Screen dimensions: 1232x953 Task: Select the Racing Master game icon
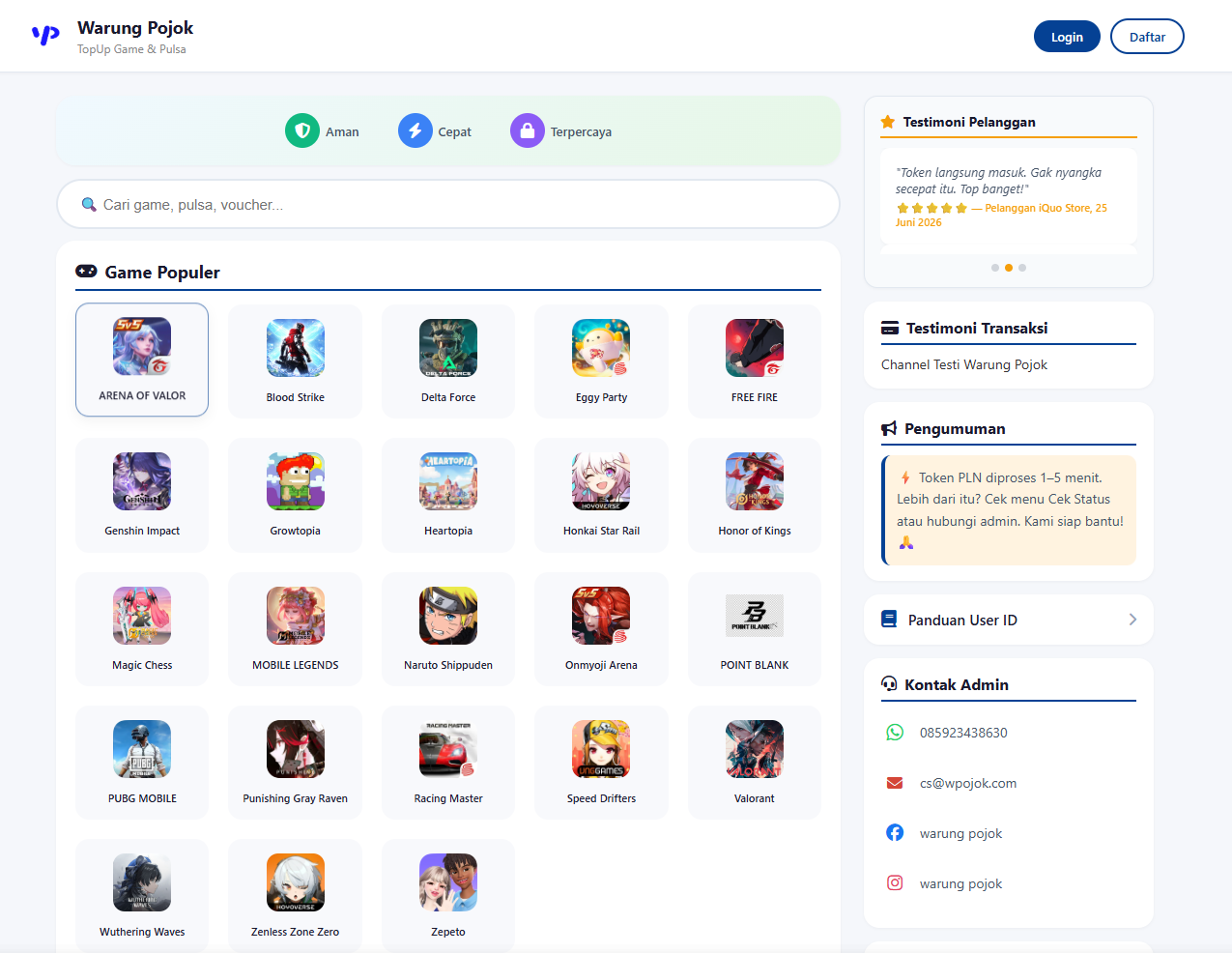pyautogui.click(x=448, y=749)
